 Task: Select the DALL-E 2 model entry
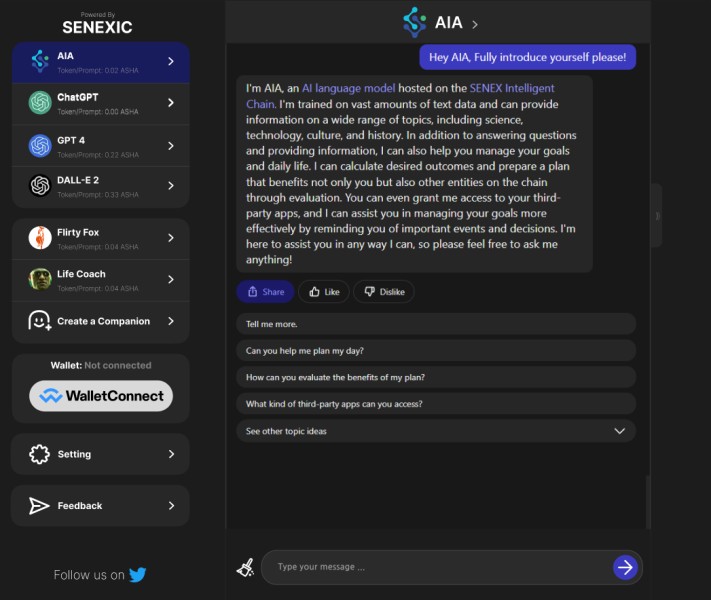tap(101, 187)
